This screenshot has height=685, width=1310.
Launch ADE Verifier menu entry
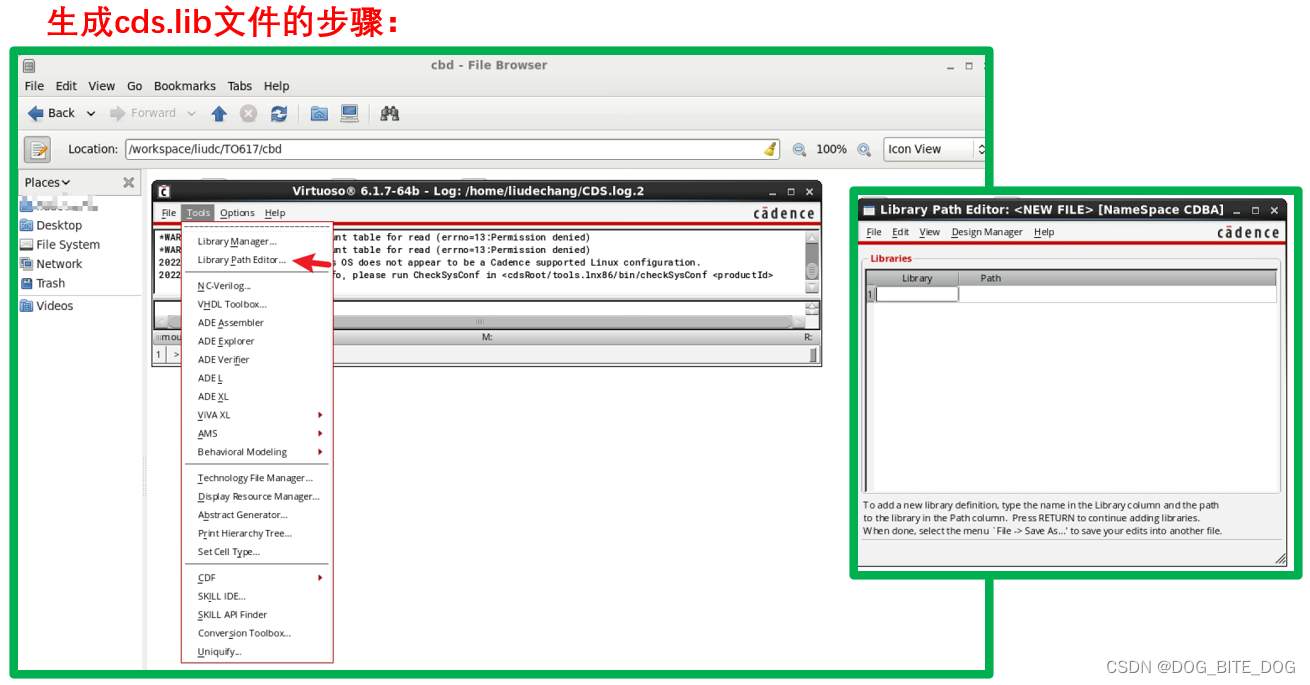tap(224, 360)
